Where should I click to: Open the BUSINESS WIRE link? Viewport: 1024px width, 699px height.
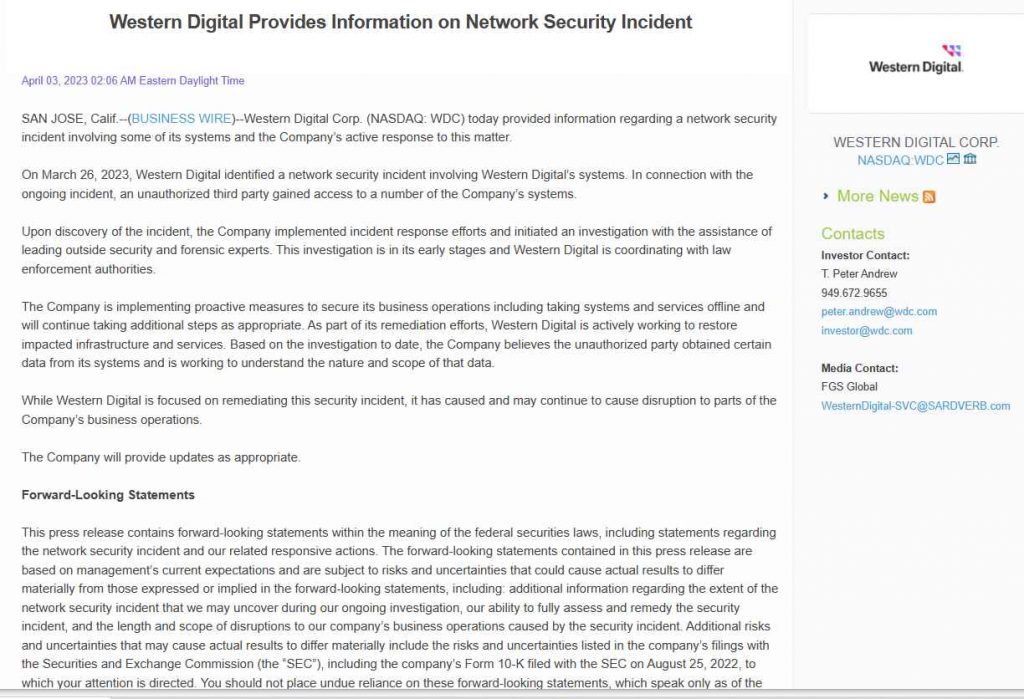click(x=182, y=119)
